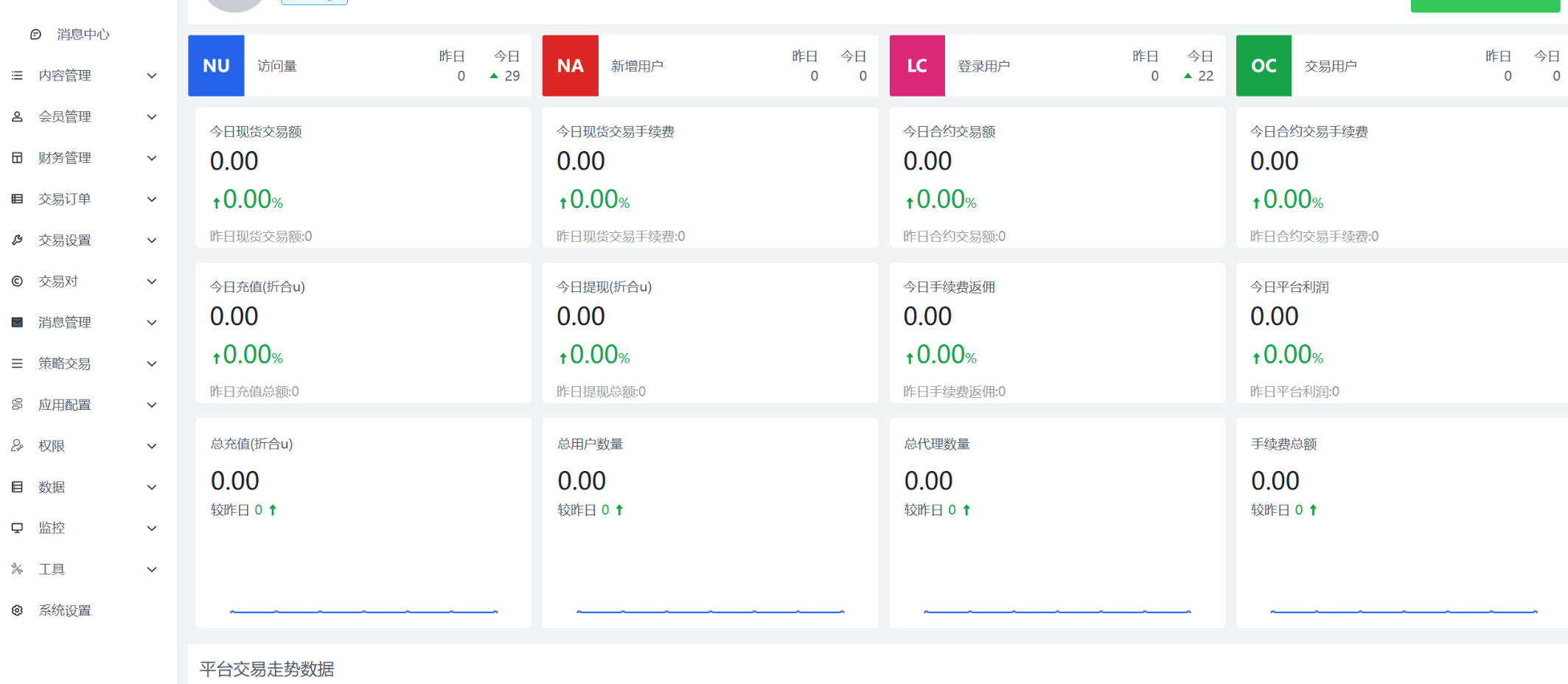The height and width of the screenshot is (684, 1568).
Task: Open the 应用配置 menu entry
Action: coord(65,405)
